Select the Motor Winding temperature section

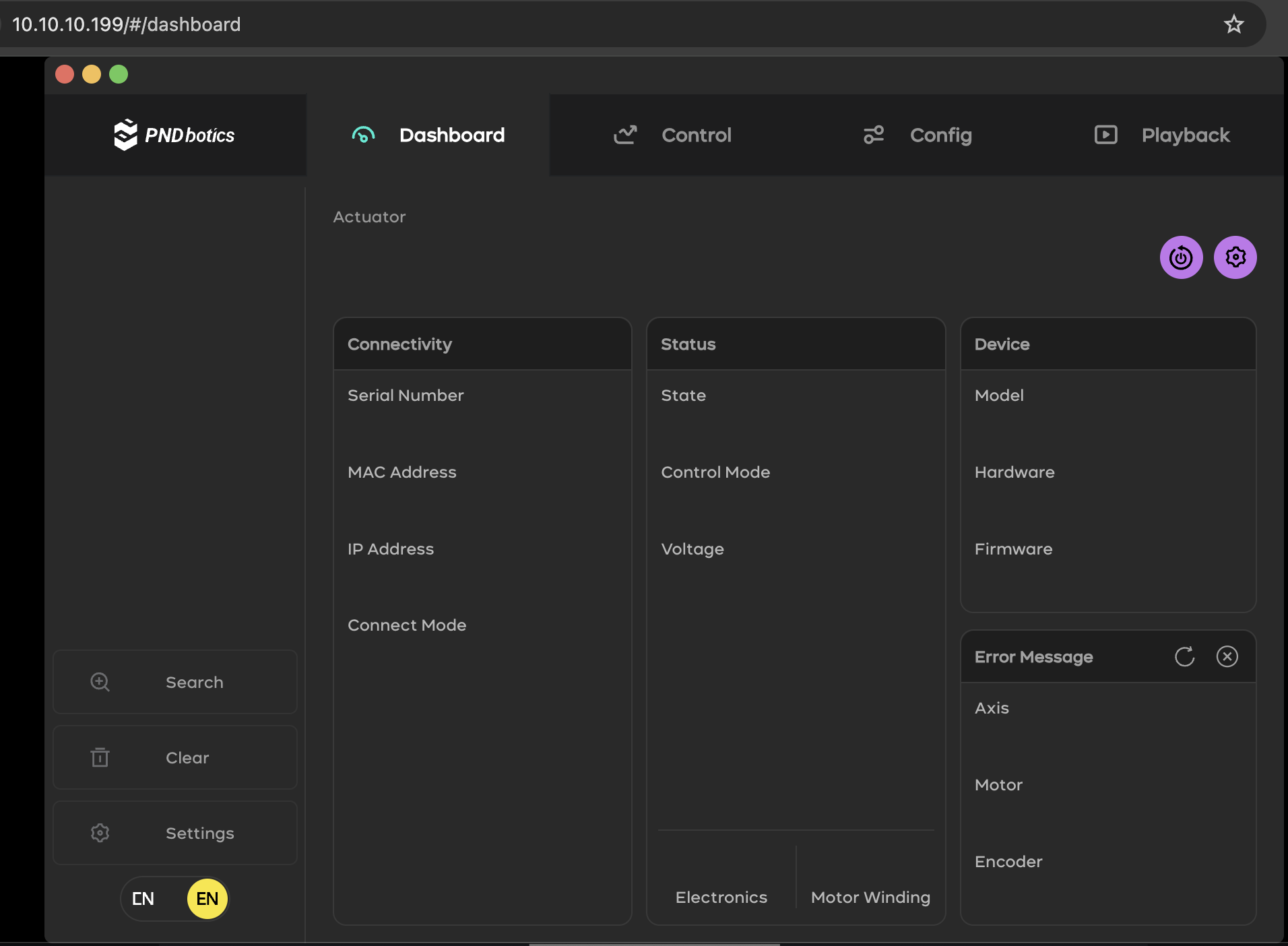[x=870, y=897]
